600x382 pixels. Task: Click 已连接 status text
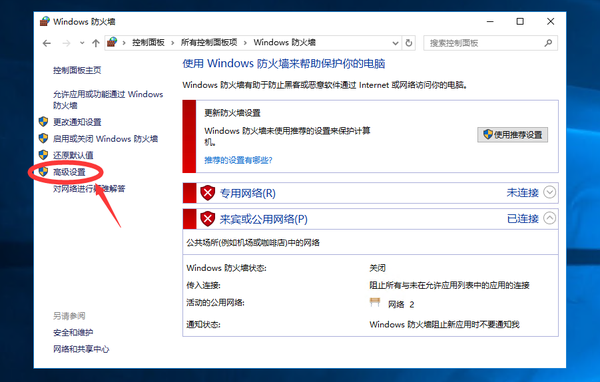coord(522,219)
